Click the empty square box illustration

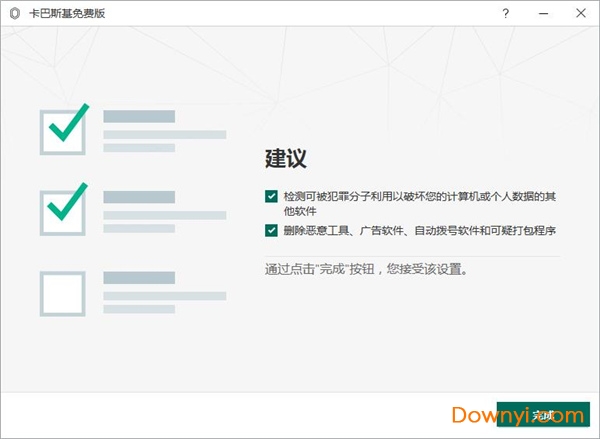62,292
